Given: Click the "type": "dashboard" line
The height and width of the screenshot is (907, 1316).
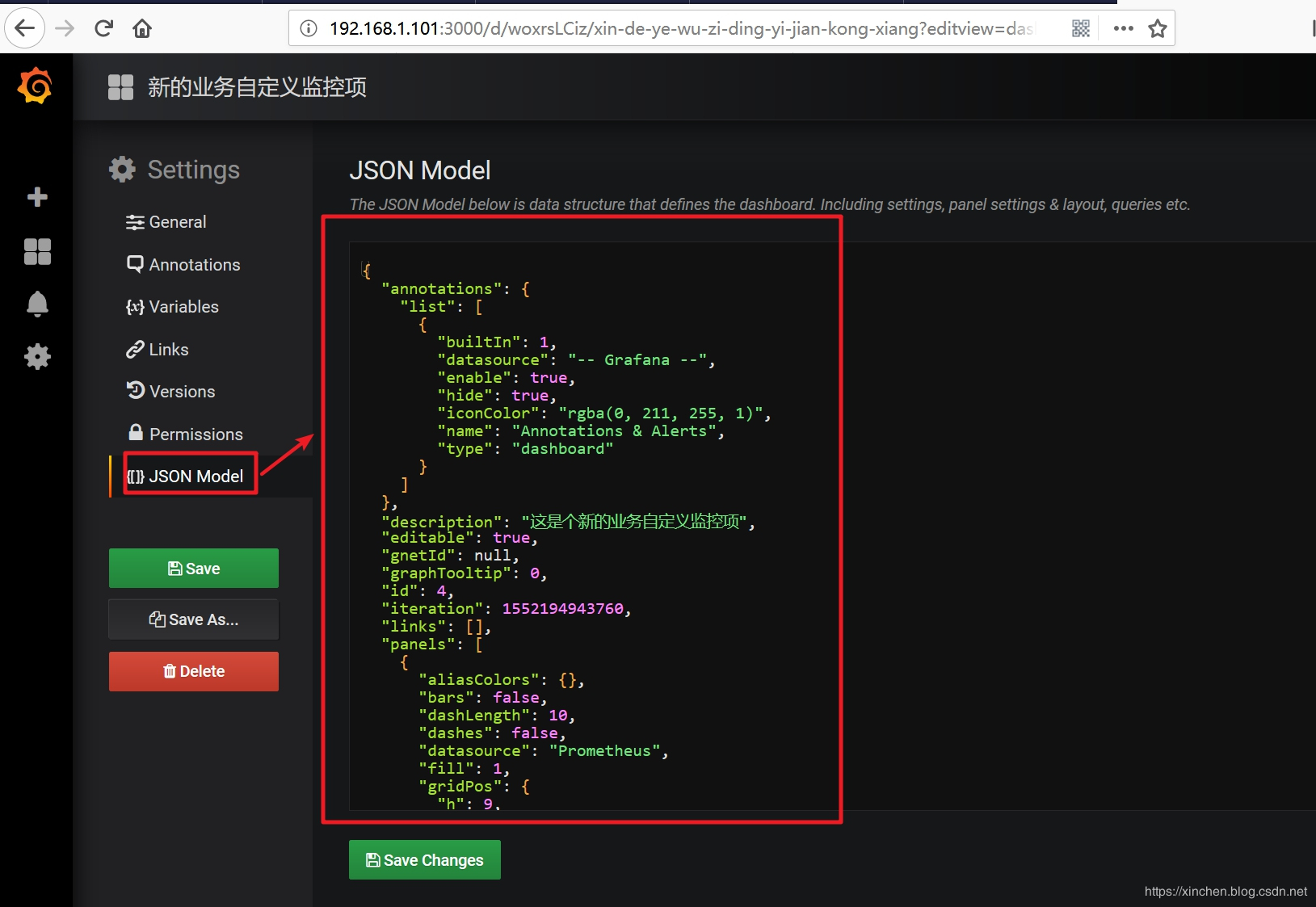Looking at the screenshot, I should [526, 448].
